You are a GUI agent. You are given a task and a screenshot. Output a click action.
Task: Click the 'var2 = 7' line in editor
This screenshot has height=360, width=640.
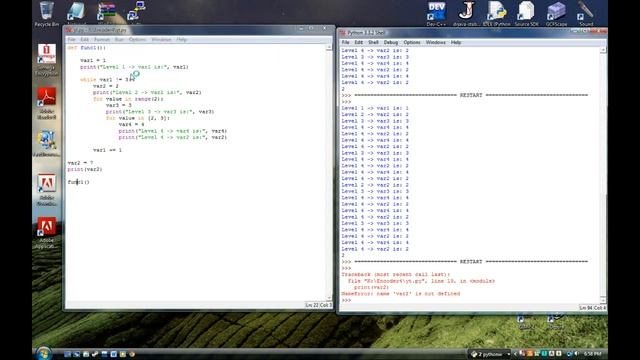point(80,163)
